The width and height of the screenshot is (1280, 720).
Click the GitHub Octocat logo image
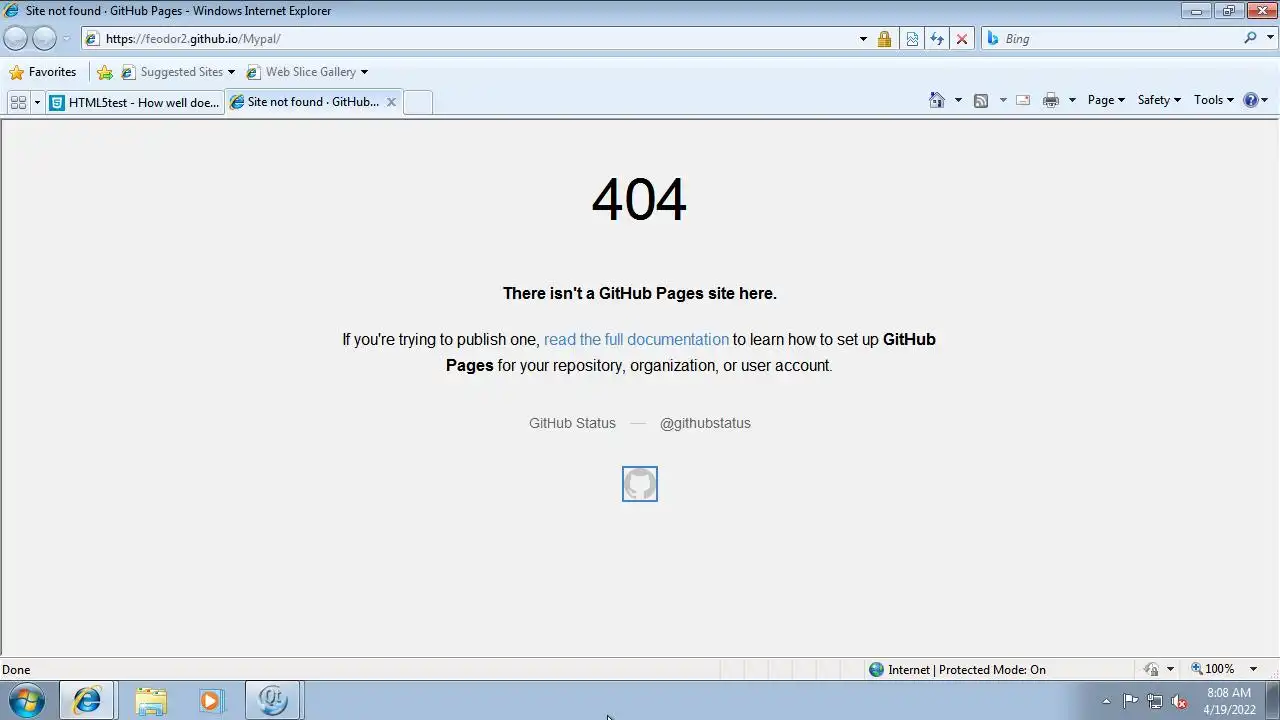coord(640,484)
